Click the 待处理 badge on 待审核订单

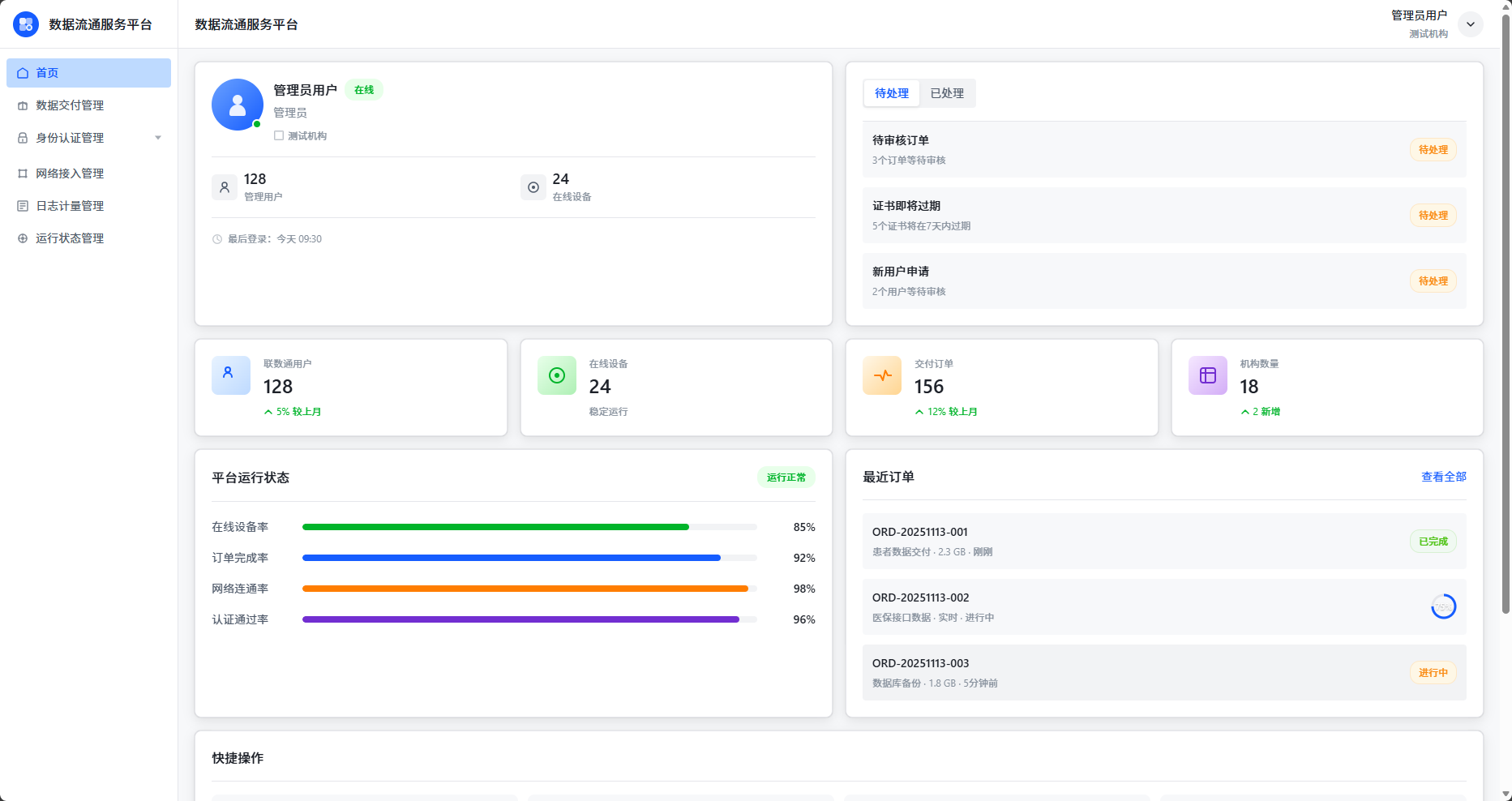click(1433, 149)
